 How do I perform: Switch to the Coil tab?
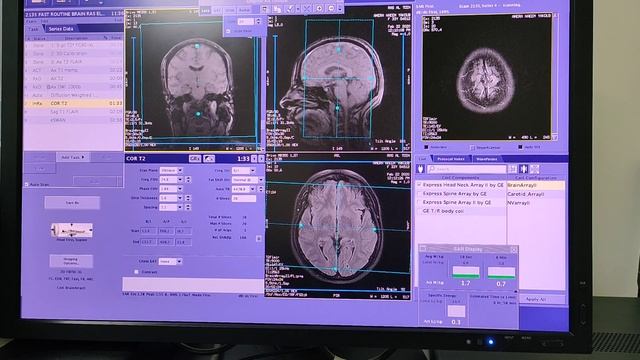coord(422,159)
